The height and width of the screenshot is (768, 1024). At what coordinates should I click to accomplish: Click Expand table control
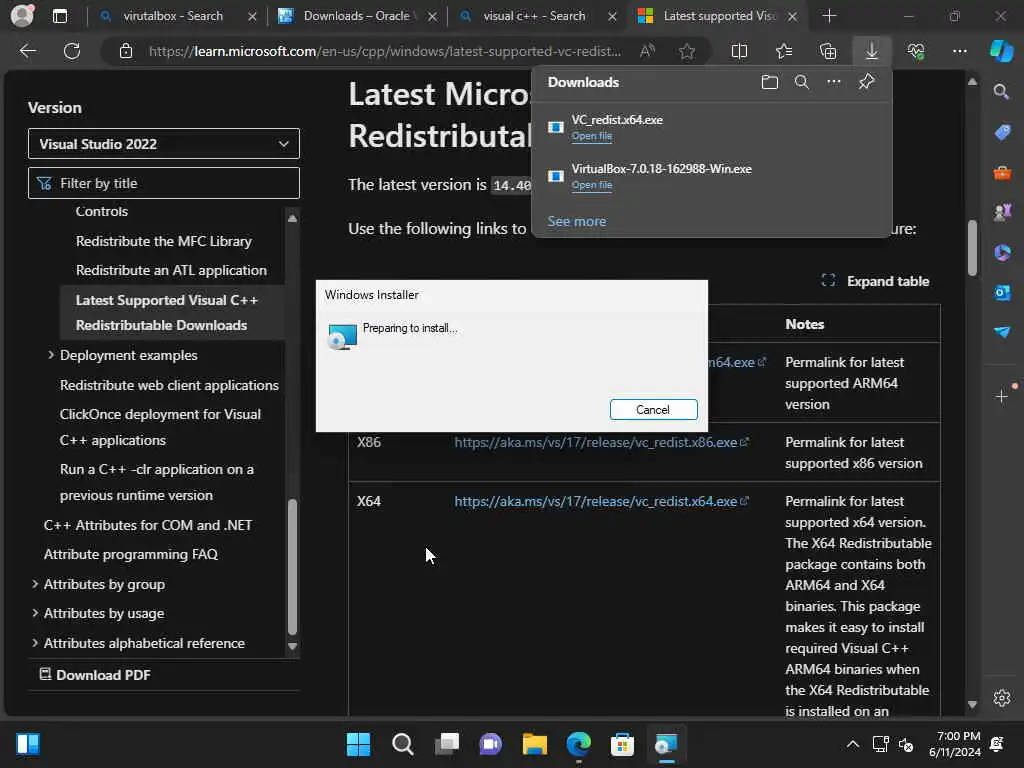pyautogui.click(x=875, y=281)
